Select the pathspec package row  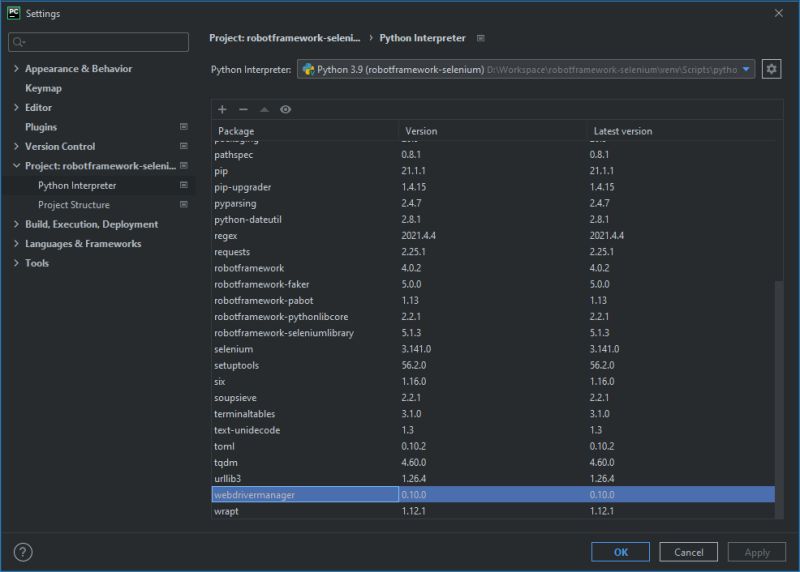pyautogui.click(x=493, y=155)
